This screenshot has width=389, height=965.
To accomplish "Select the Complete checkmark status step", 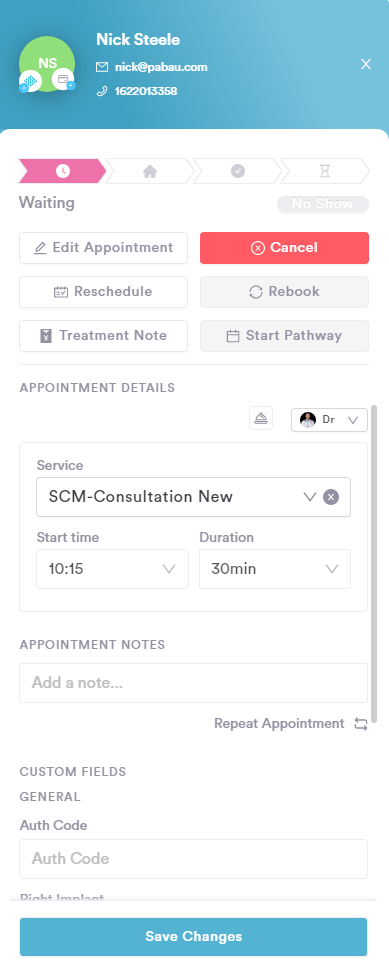I will (x=238, y=171).
